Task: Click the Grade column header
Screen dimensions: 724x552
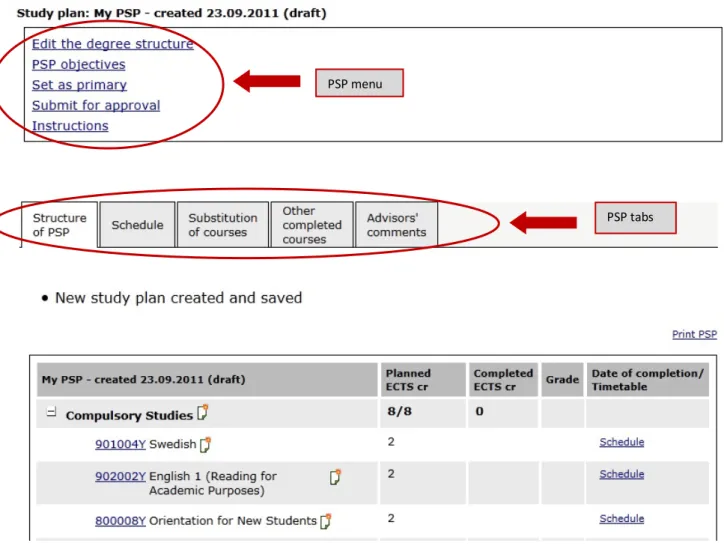Action: tap(562, 380)
